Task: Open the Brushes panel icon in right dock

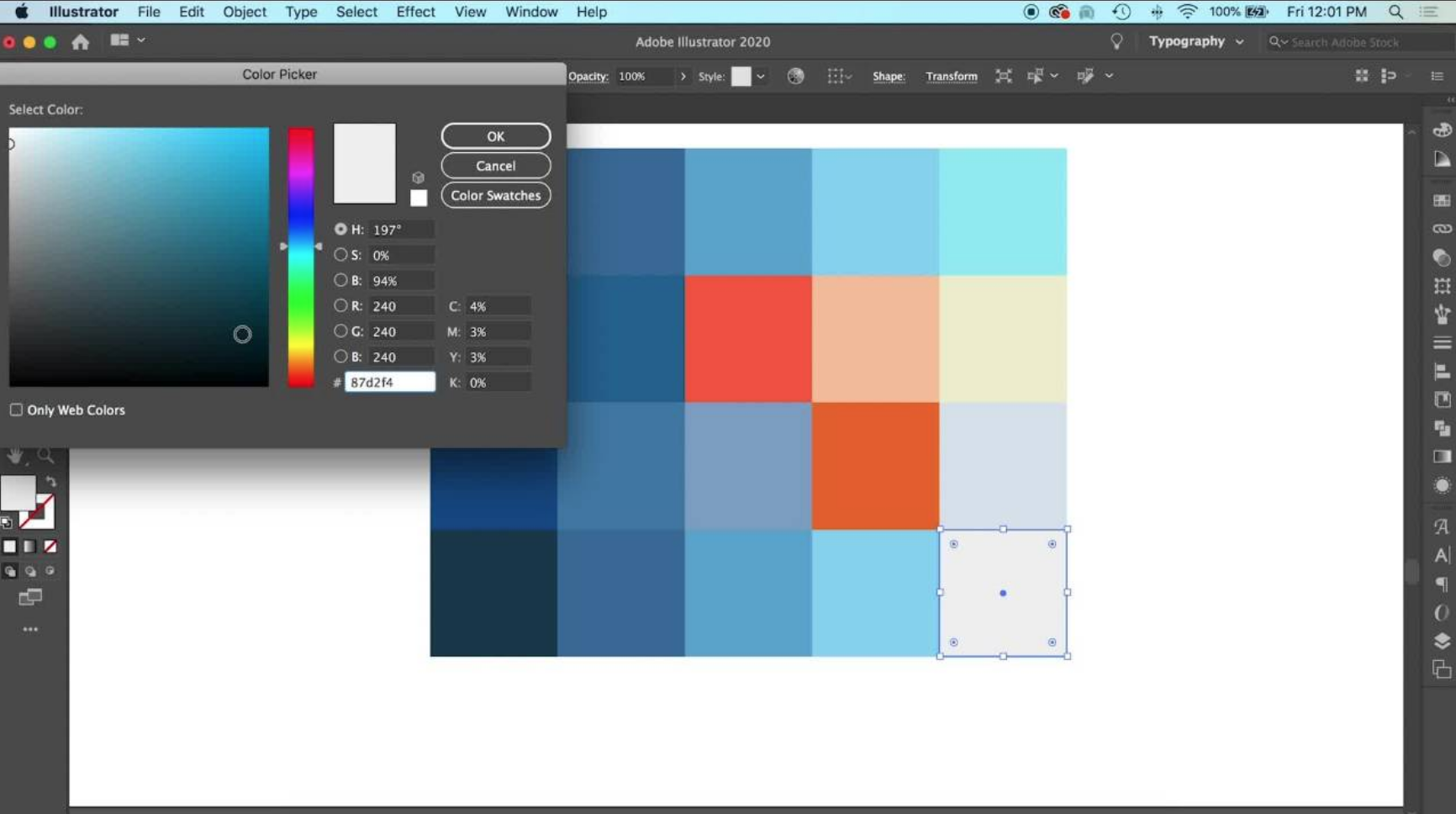Action: [x=1442, y=314]
